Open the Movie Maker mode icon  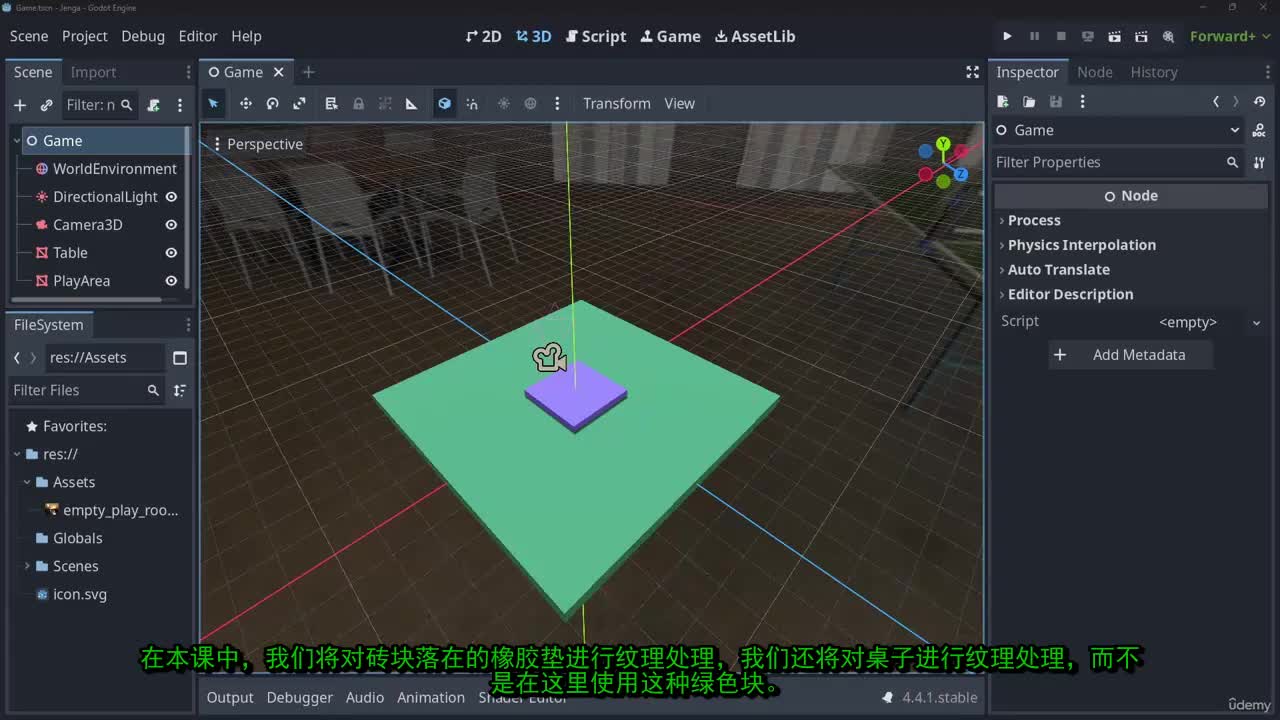point(1169,36)
